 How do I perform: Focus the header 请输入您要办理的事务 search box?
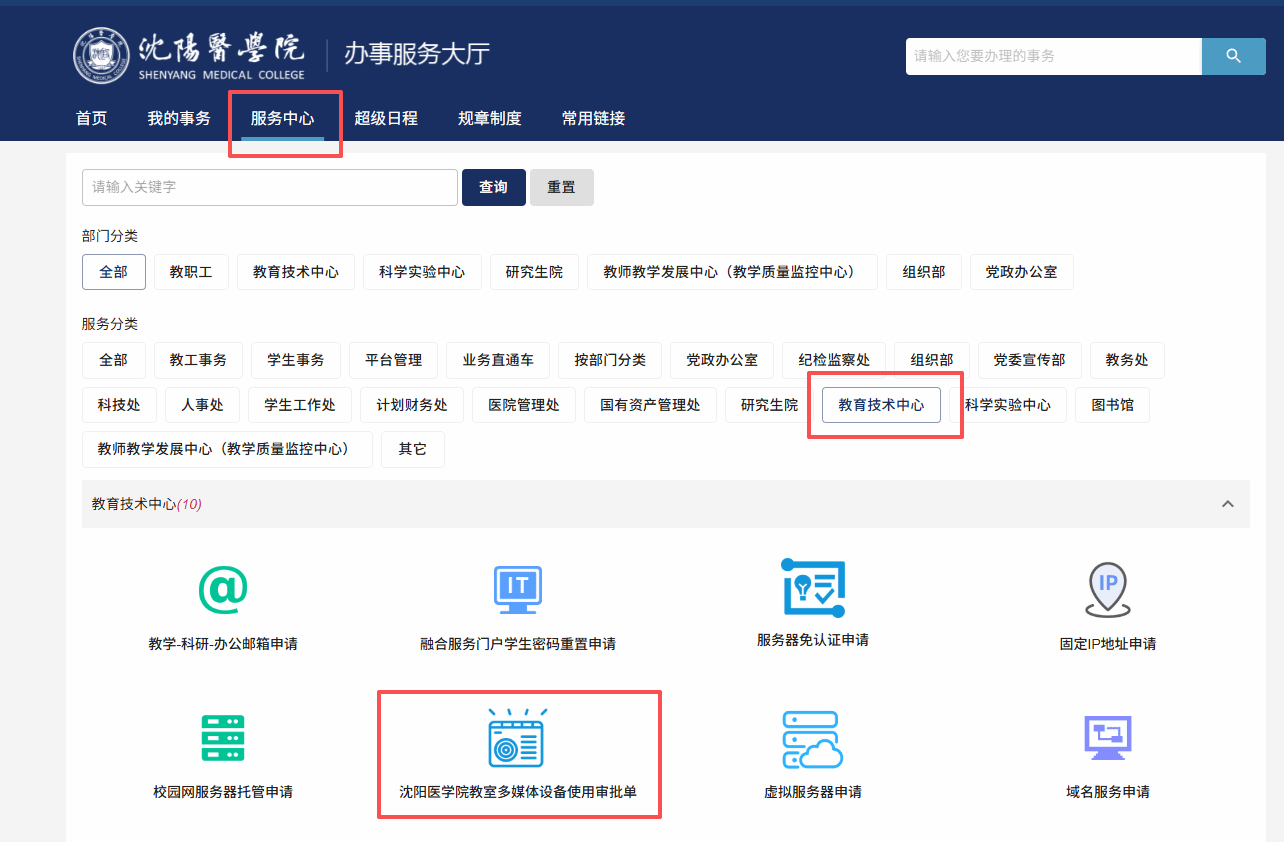[1053, 56]
